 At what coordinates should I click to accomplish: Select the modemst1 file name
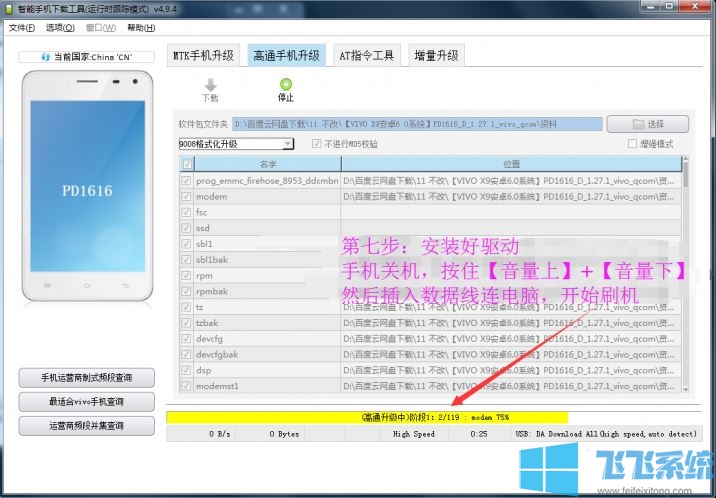217,386
